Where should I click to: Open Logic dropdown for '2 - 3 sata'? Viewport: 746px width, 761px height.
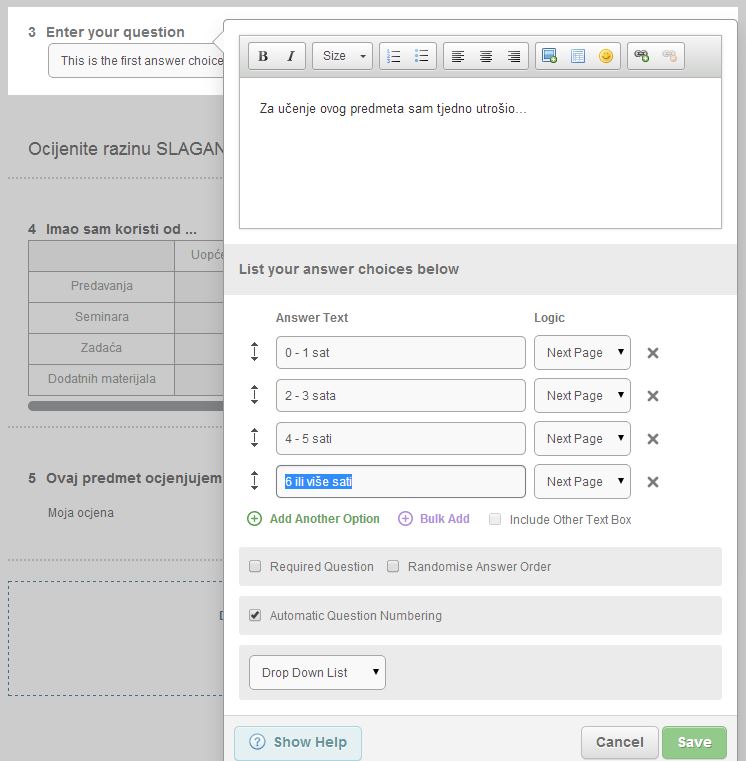click(x=582, y=396)
